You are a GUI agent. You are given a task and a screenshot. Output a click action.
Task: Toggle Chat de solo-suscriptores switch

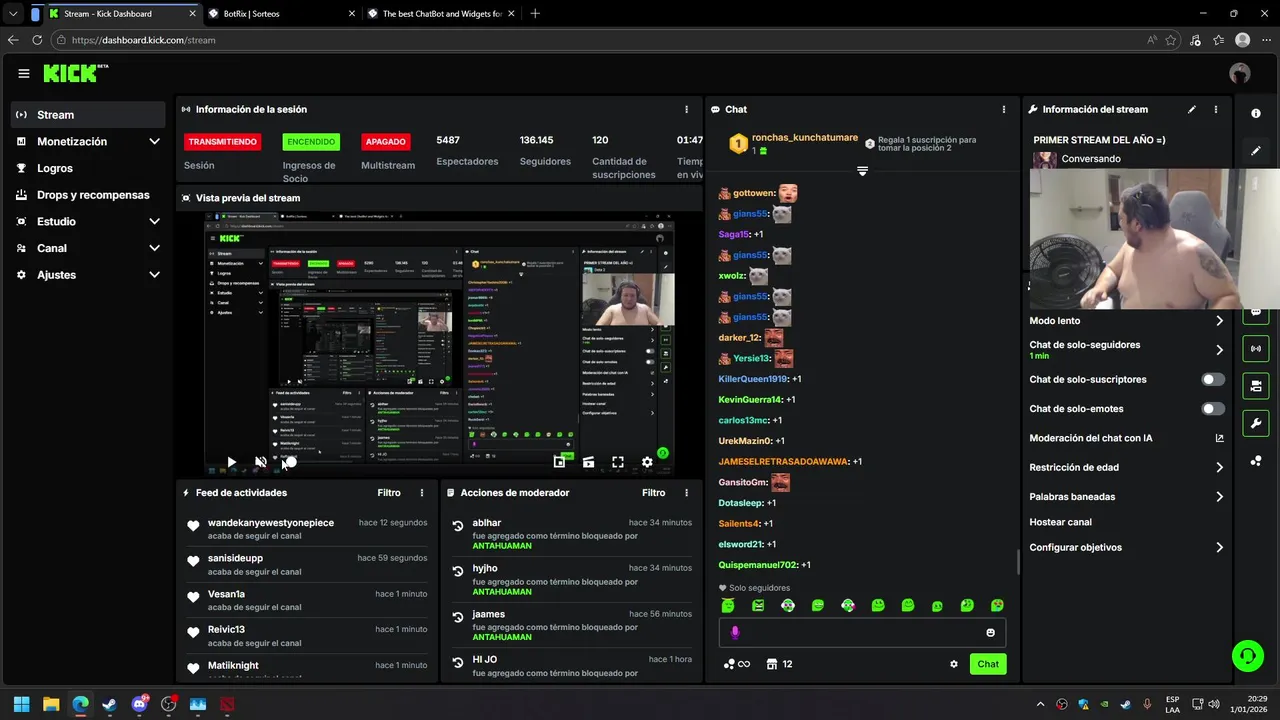(1213, 379)
